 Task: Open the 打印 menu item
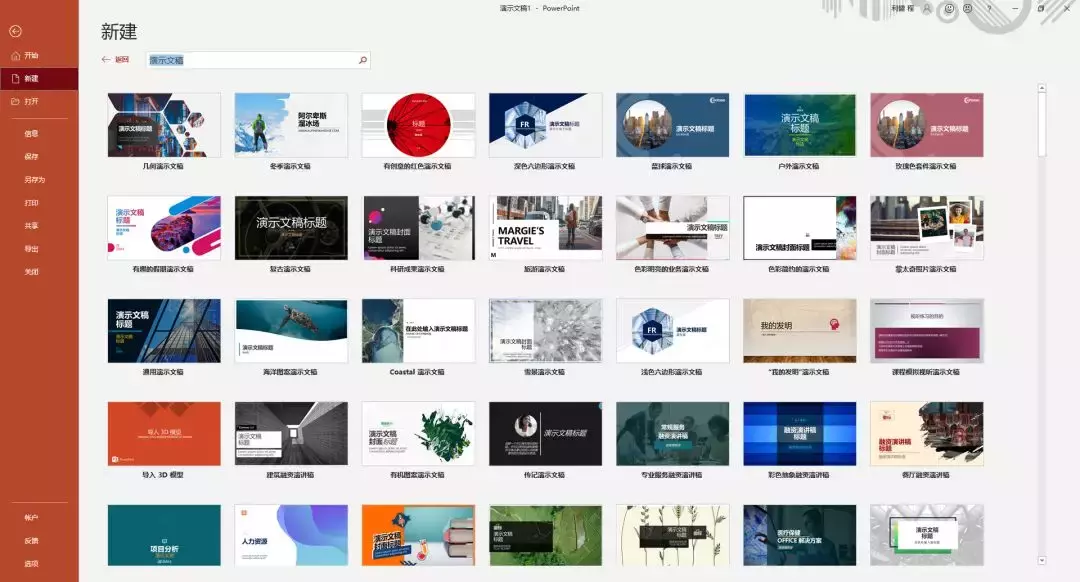tap(32, 203)
